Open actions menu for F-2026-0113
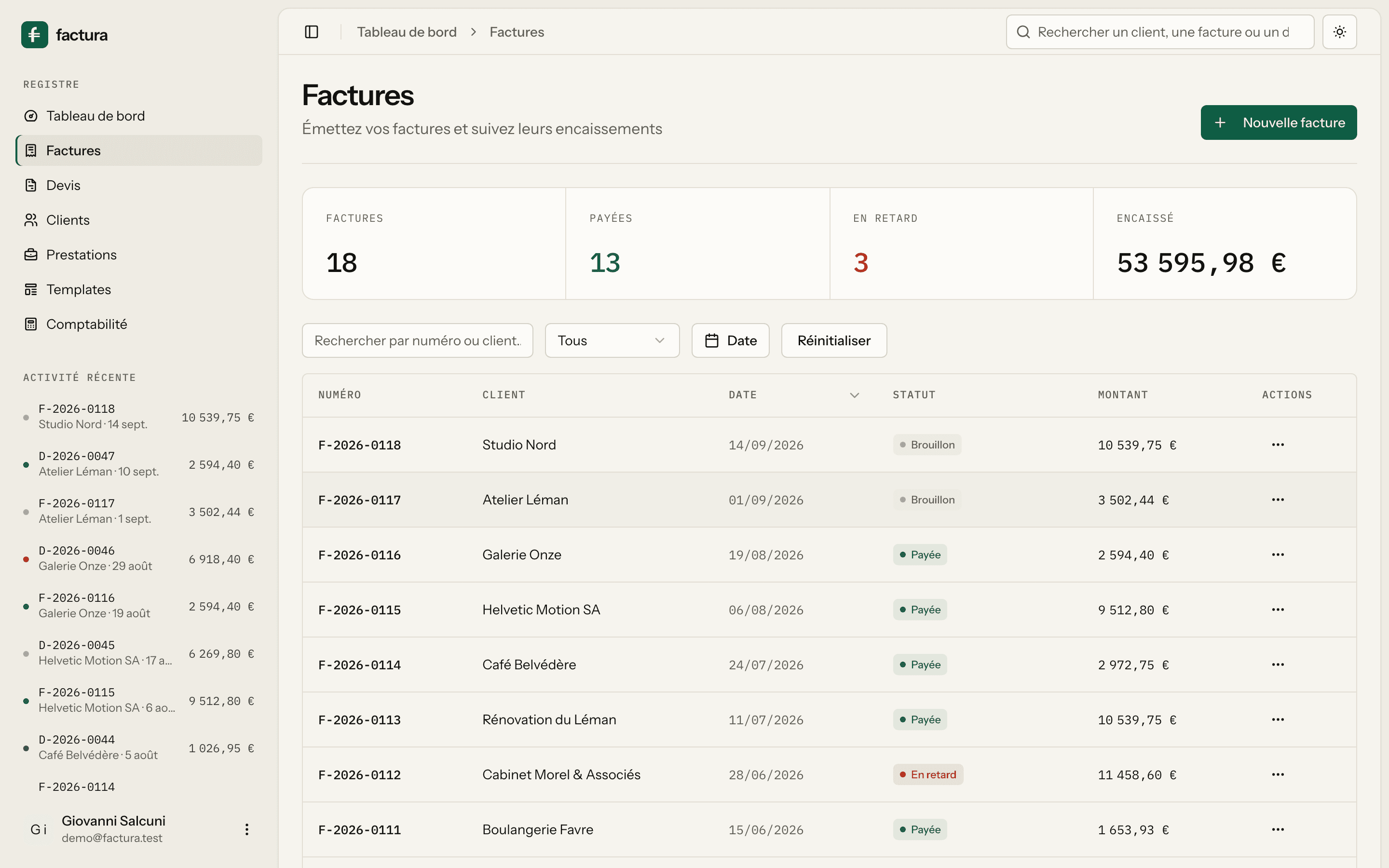1389x868 pixels. 1278,720
